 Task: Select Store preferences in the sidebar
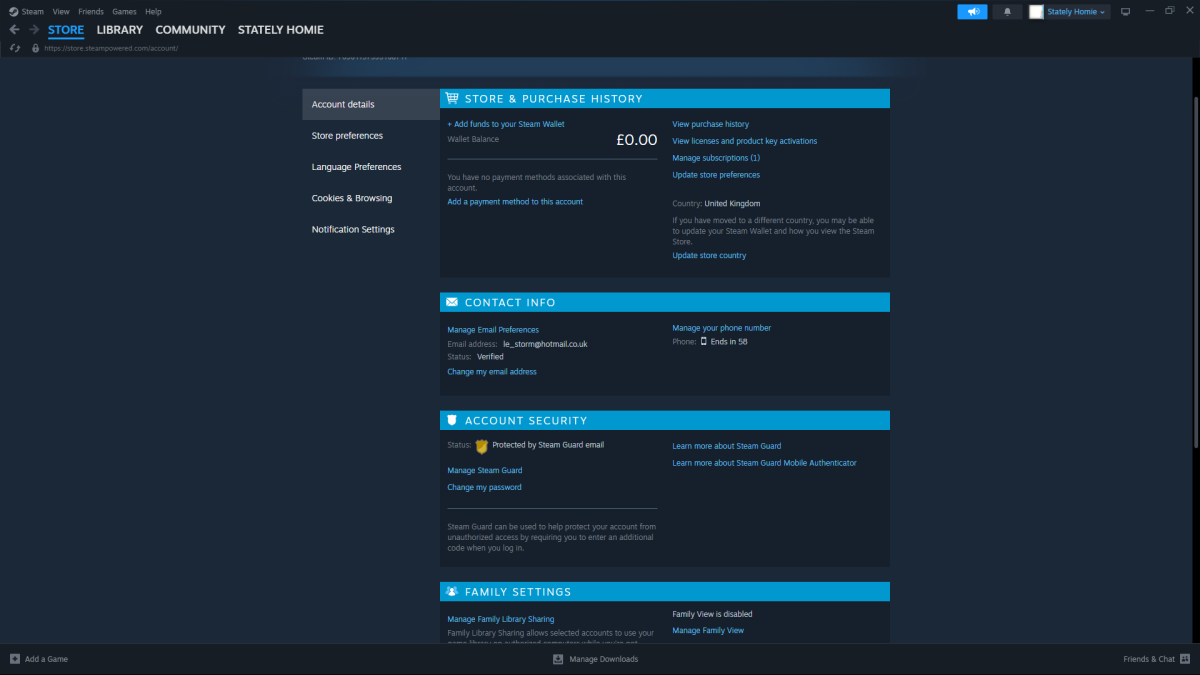pos(347,136)
